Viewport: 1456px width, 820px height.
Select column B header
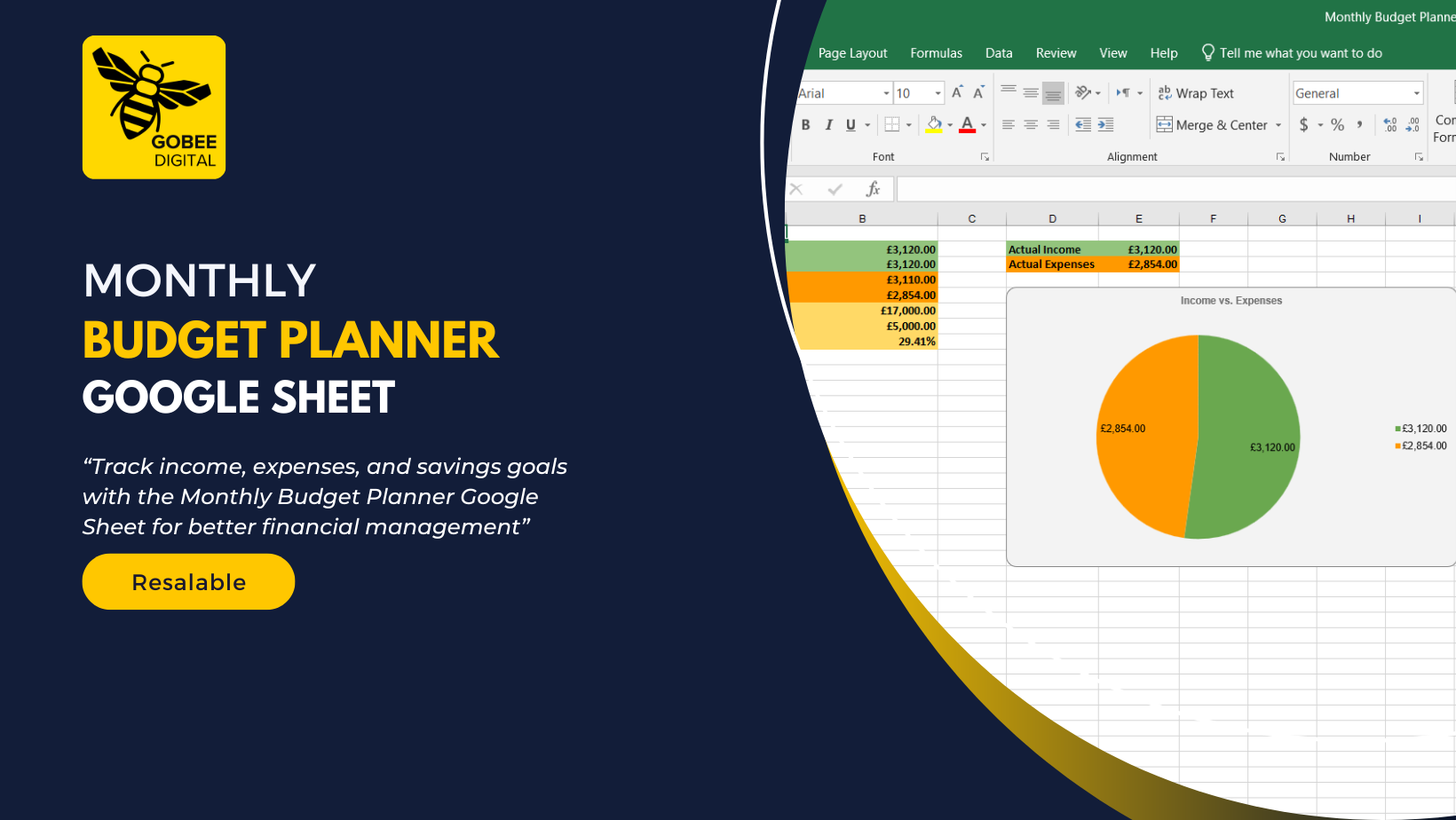pos(861,218)
